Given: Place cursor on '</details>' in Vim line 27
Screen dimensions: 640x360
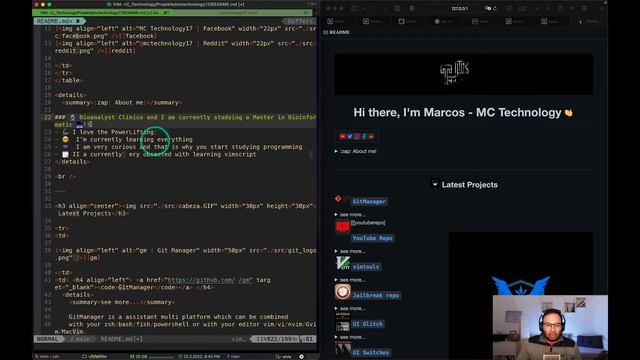Looking at the screenshot, I should pyautogui.click(x=72, y=162).
